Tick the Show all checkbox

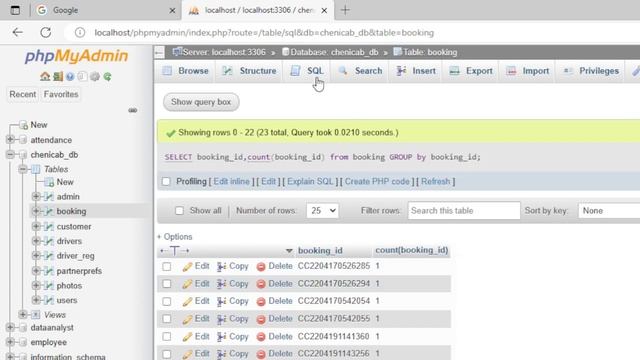[x=179, y=211]
